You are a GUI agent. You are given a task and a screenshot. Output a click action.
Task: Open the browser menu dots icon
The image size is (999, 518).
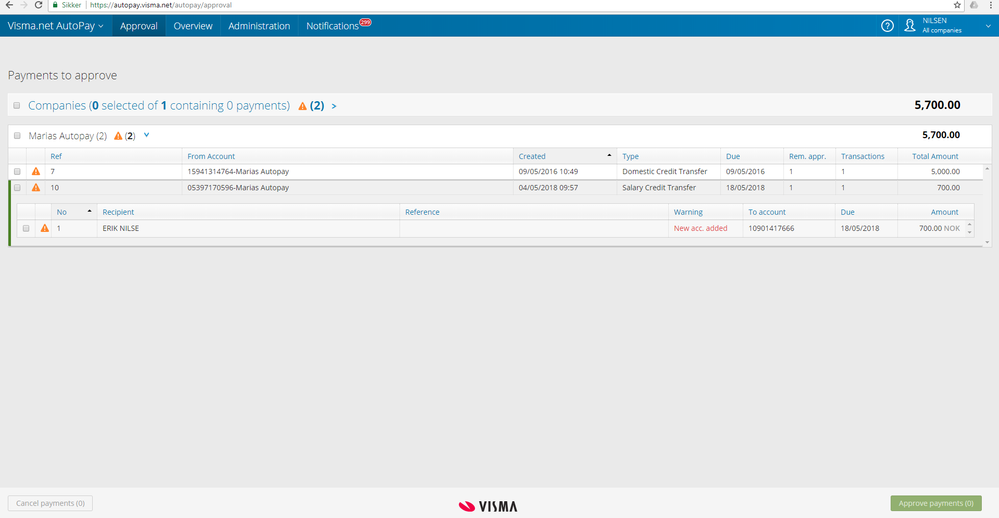tap(991, 4)
